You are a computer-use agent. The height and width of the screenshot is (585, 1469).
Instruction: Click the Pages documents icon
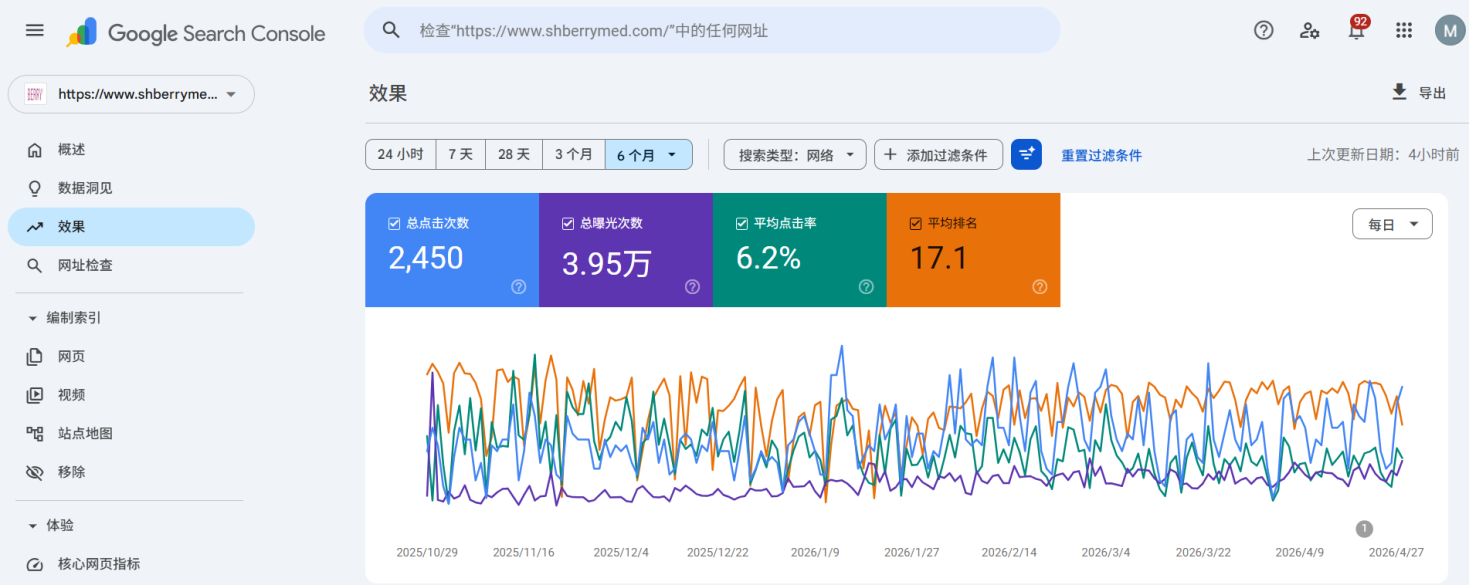coord(35,356)
